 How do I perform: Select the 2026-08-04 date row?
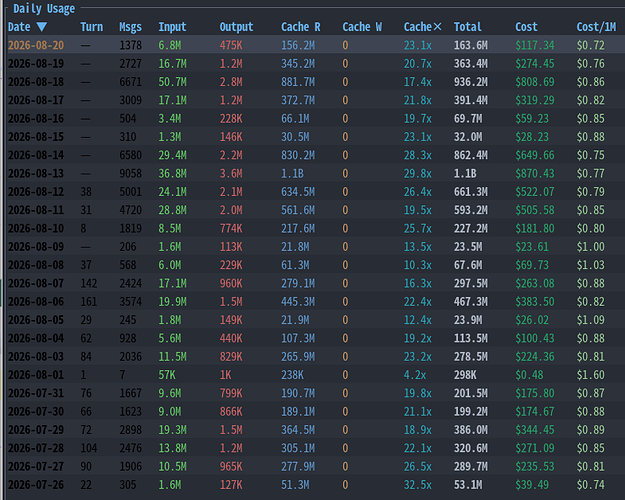316,339
